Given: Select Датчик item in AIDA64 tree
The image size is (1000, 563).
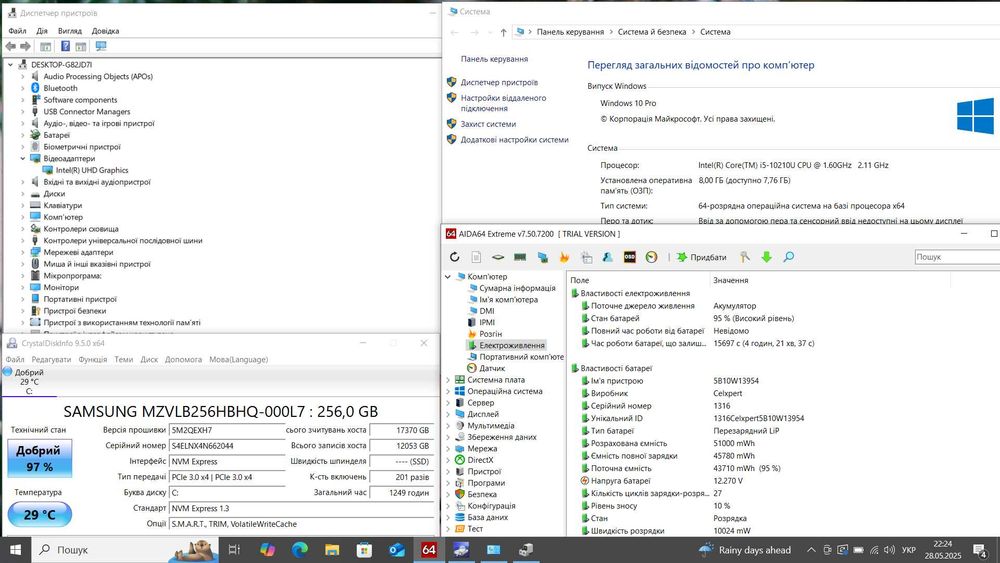Looking at the screenshot, I should pos(492,369).
